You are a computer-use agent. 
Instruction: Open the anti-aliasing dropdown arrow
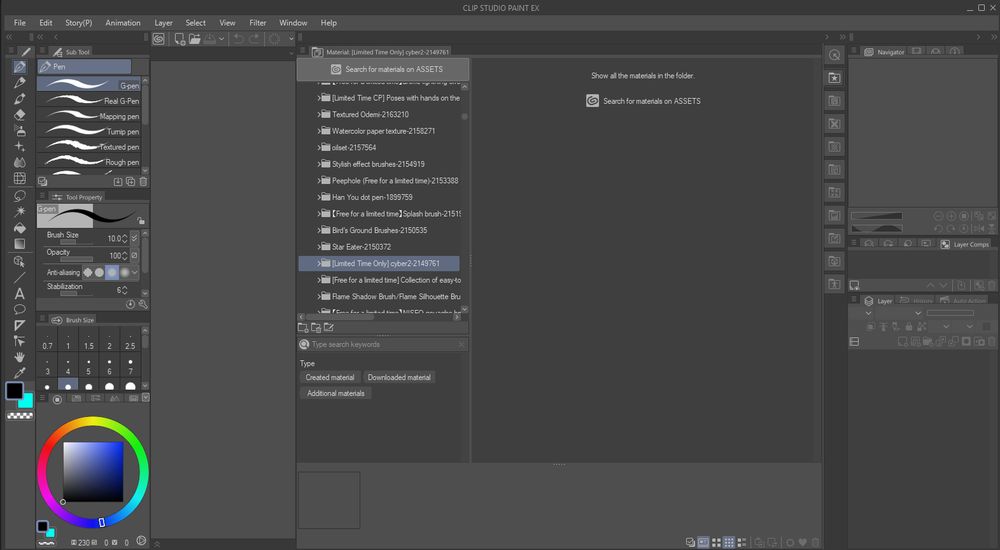[135, 272]
